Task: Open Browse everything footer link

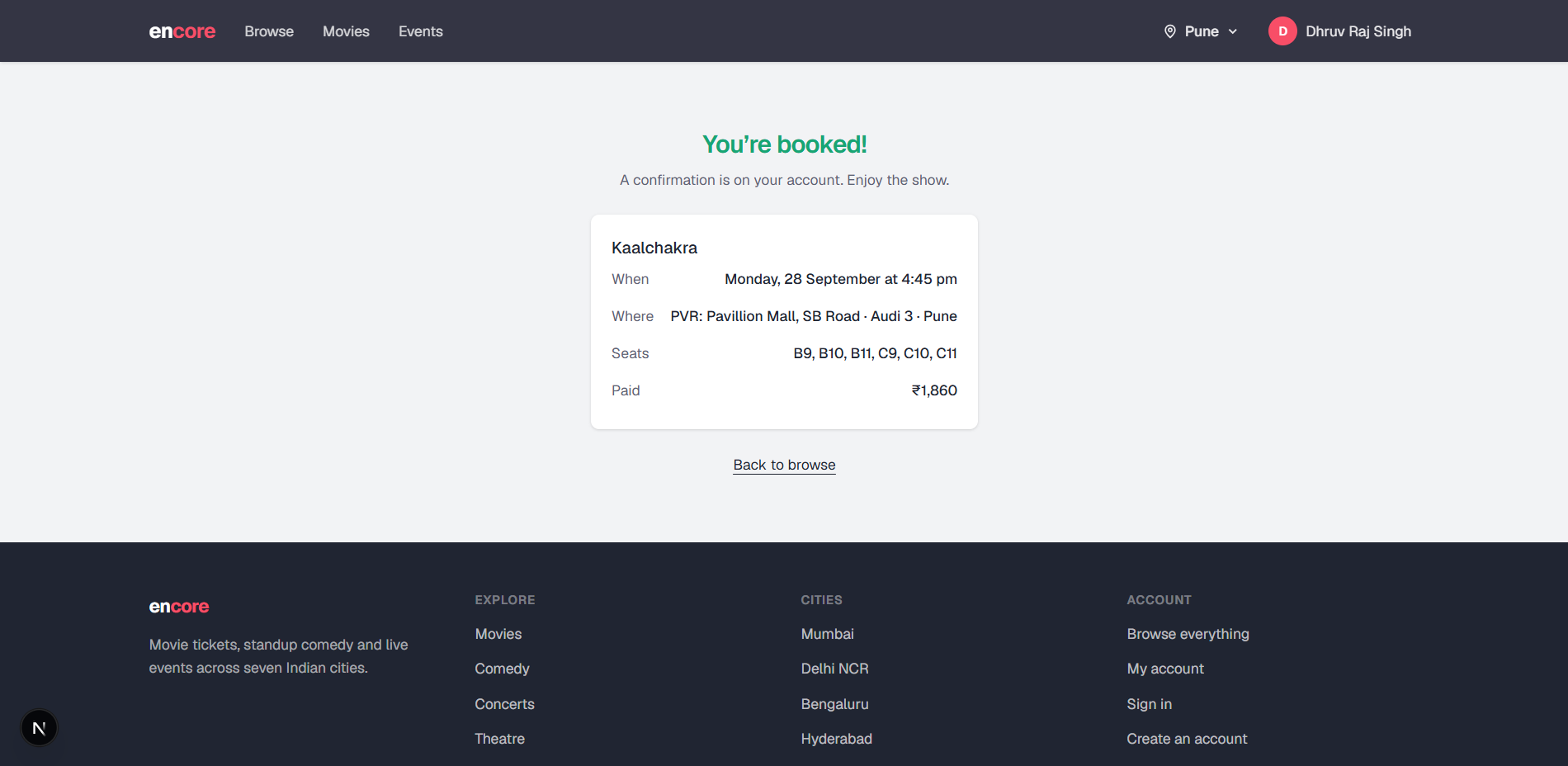Action: [1188, 634]
